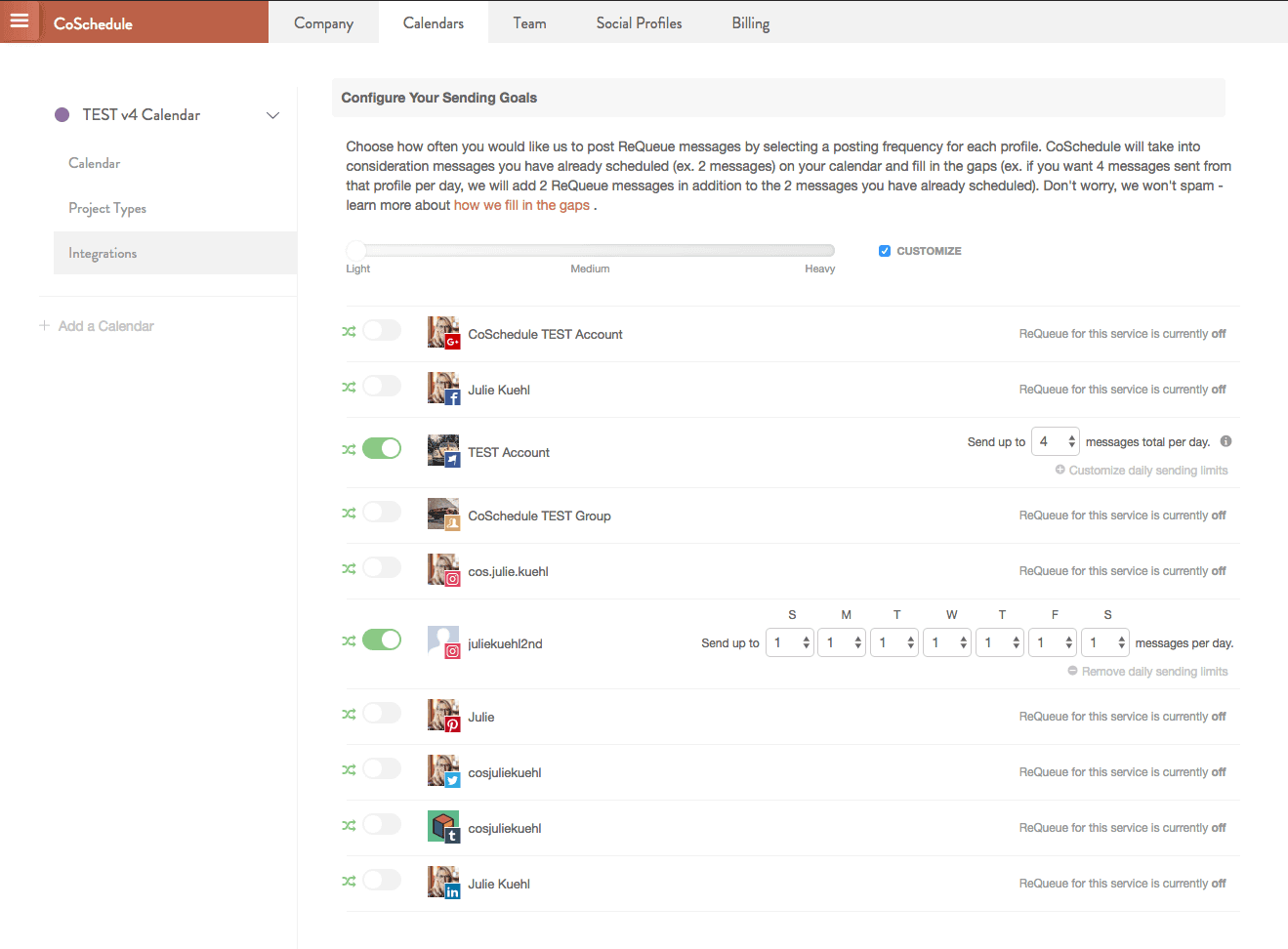The height and width of the screenshot is (949, 1288).
Task: Click the shuffle icon for CoSchedule TEST Account
Action: [x=349, y=332]
